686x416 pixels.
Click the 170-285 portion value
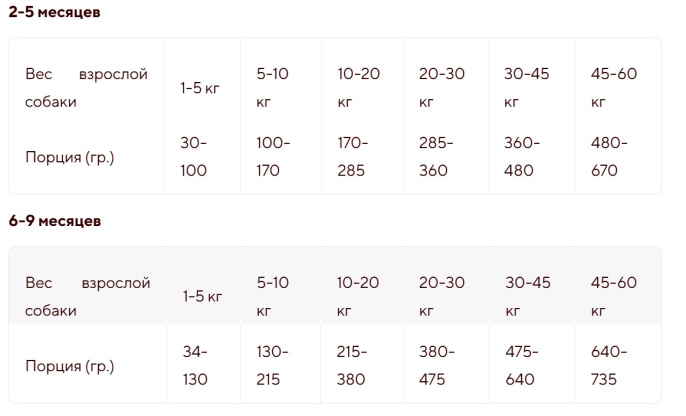(x=353, y=156)
